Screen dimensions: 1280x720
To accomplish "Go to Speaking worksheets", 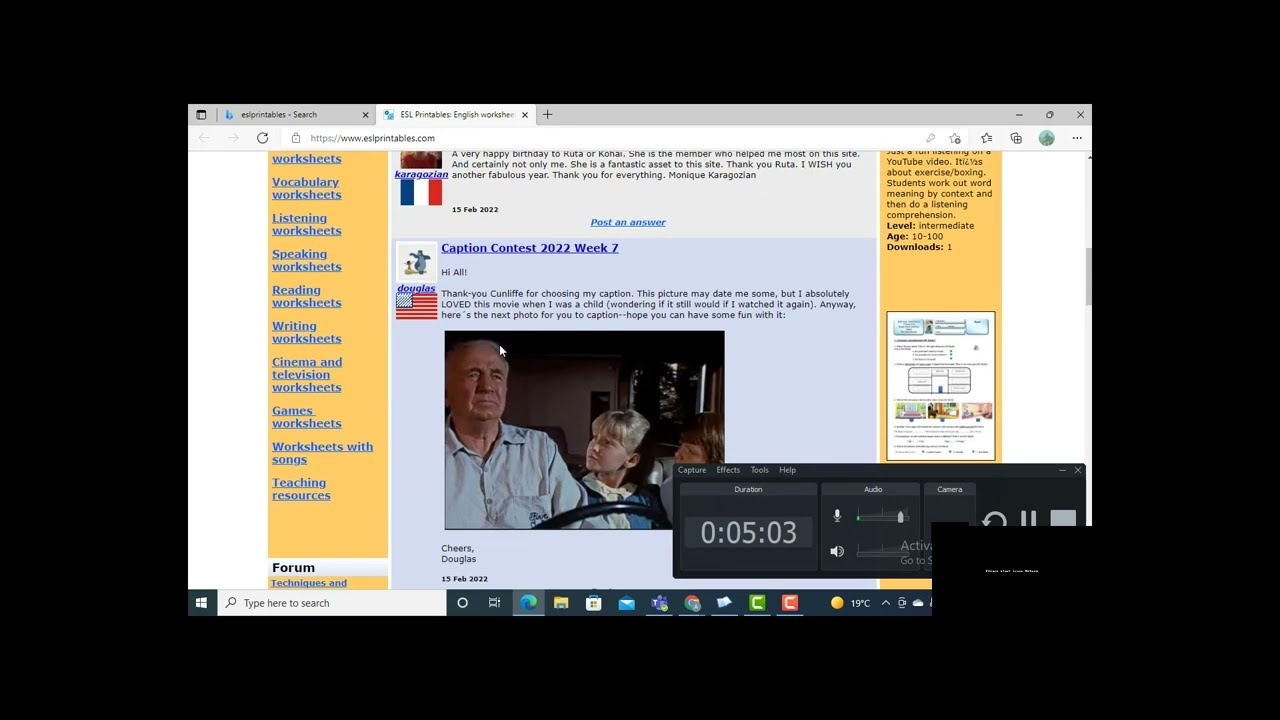I will (306, 260).
